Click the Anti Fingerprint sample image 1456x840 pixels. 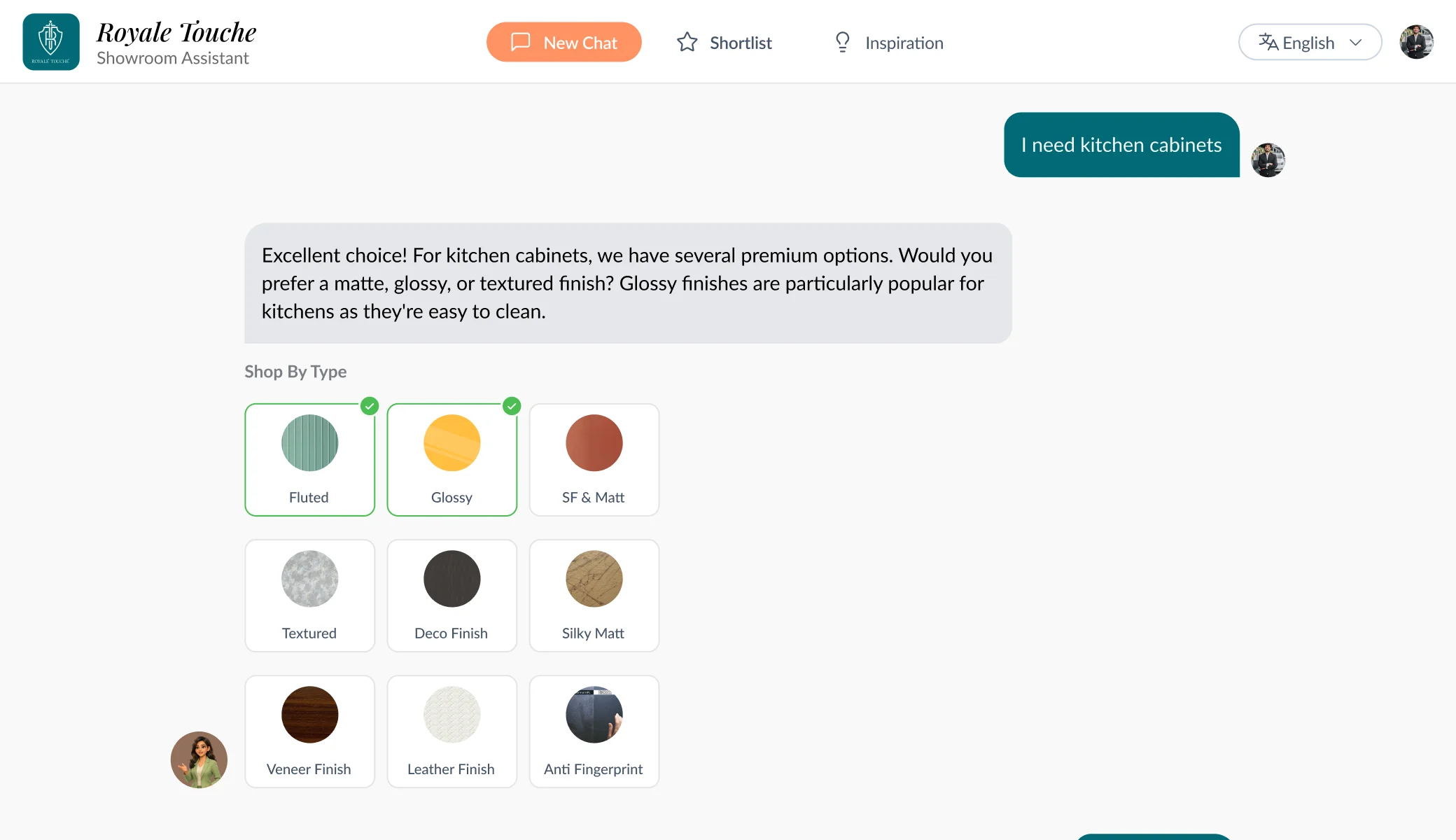pyautogui.click(x=594, y=715)
